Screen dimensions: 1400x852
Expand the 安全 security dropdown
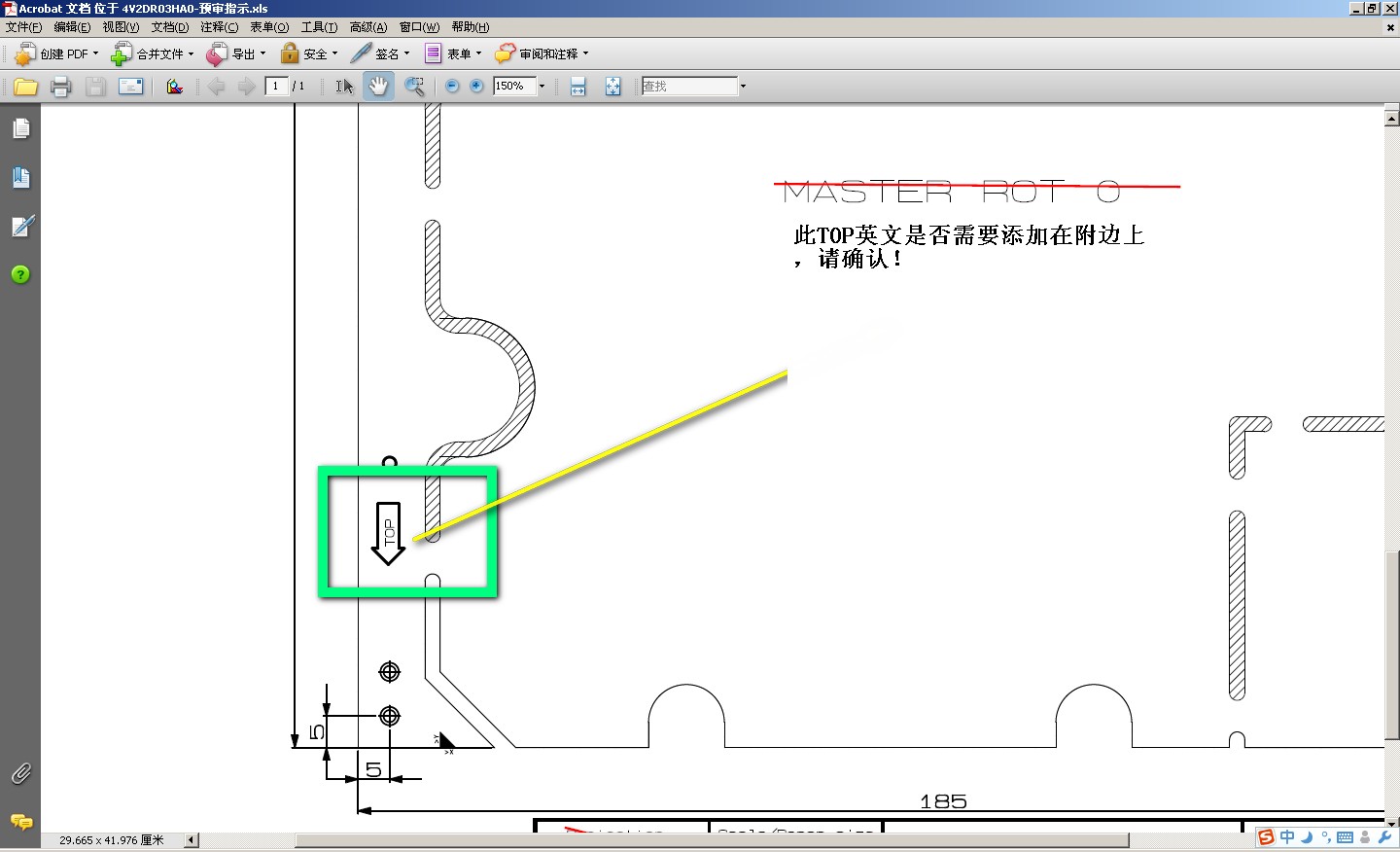[334, 54]
